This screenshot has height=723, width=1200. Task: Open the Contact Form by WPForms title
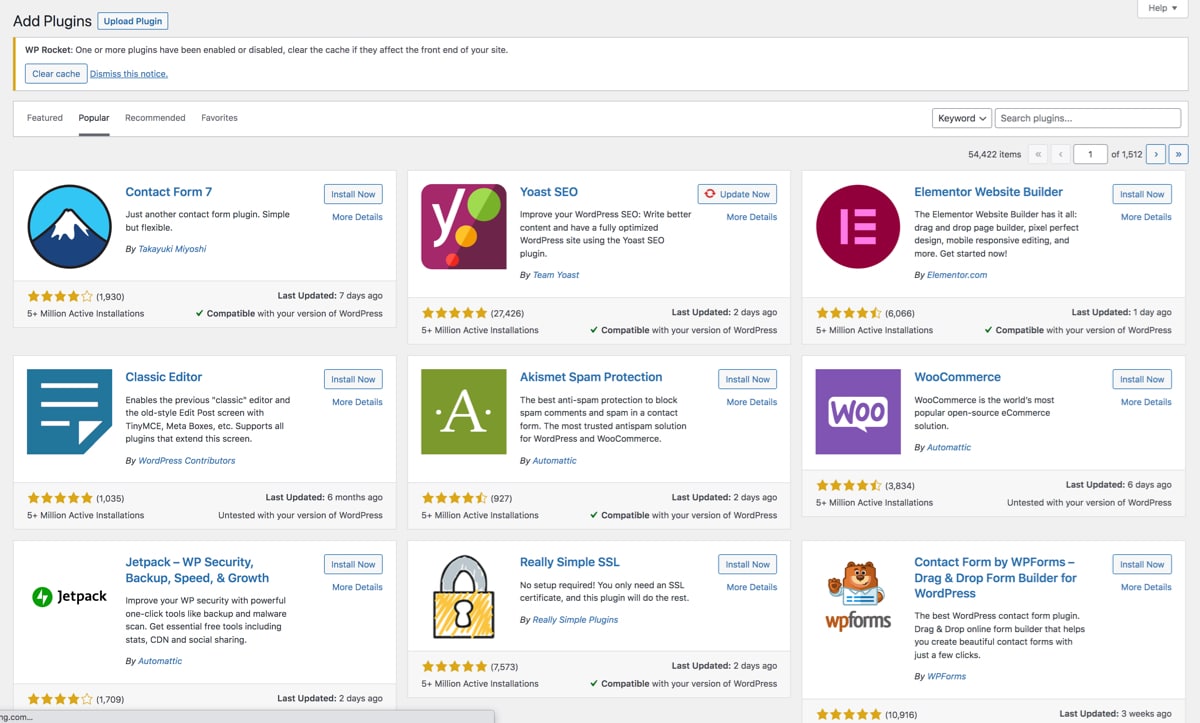click(x=995, y=578)
